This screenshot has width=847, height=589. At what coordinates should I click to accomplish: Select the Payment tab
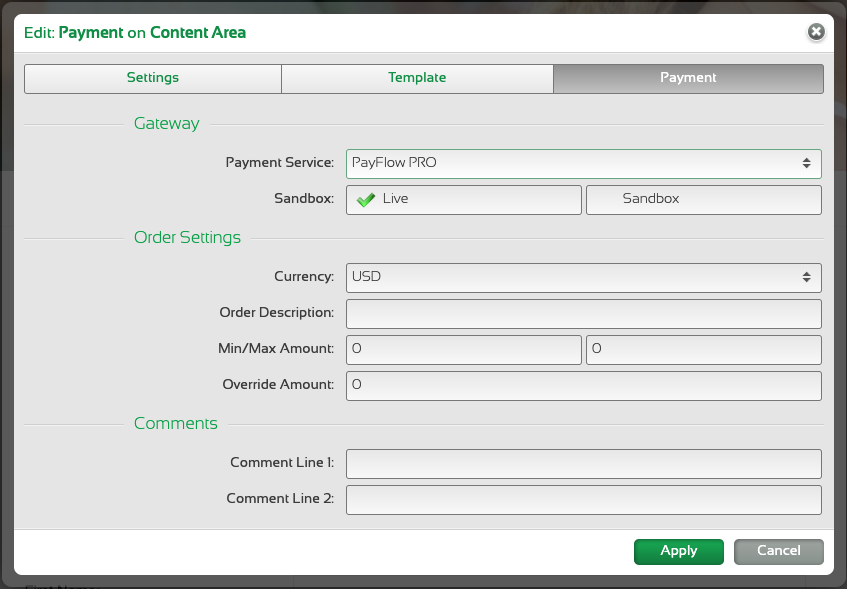[688, 78]
